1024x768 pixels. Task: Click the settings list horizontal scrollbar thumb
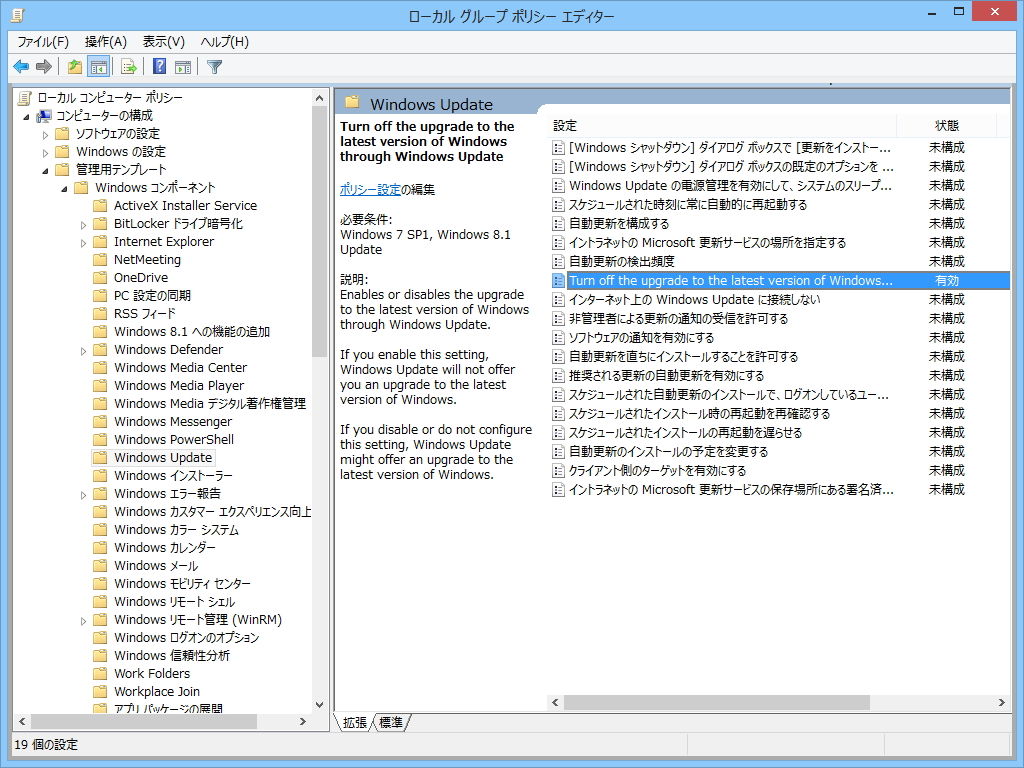tap(716, 703)
